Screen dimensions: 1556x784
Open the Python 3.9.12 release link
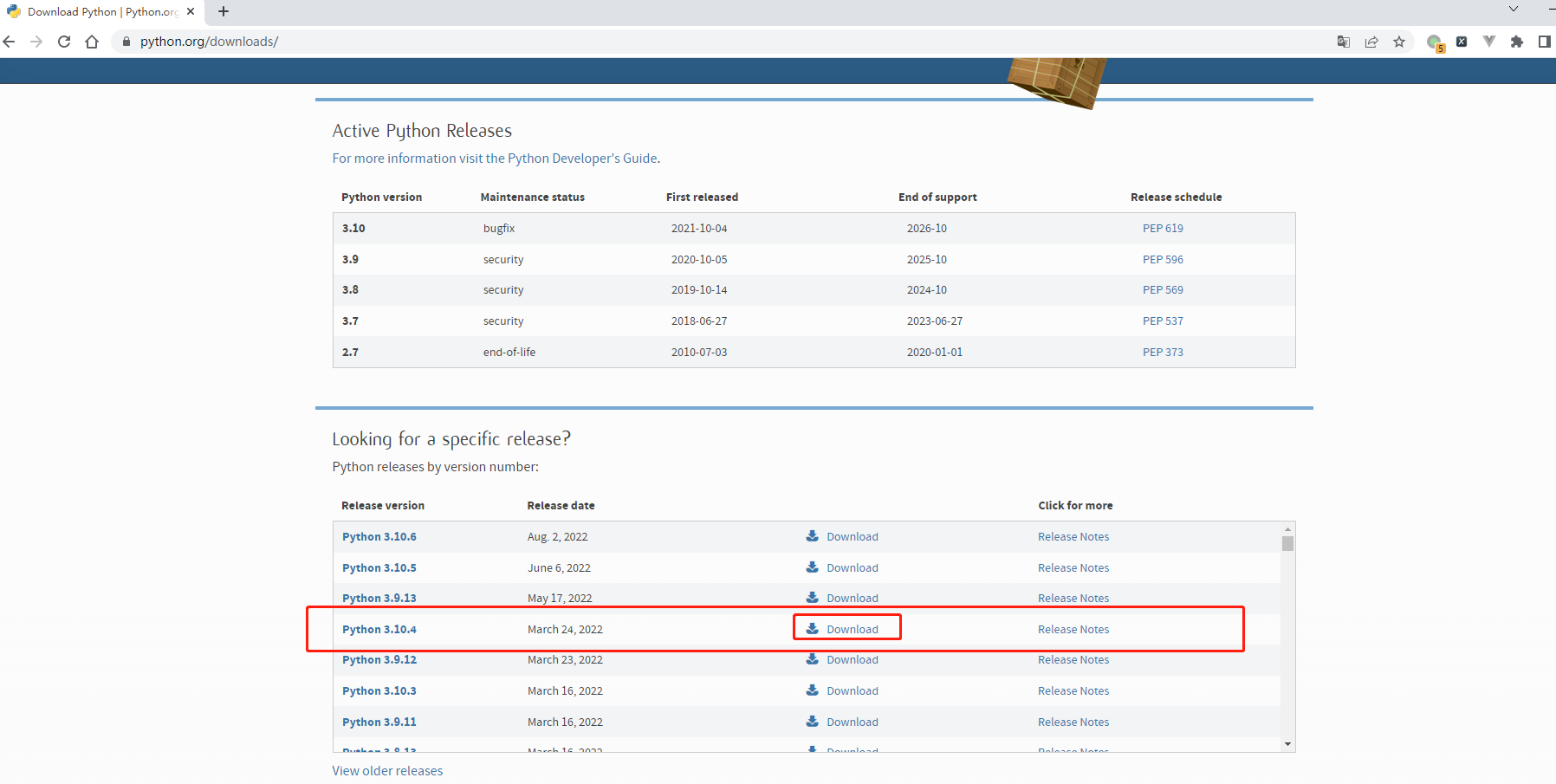click(x=379, y=660)
